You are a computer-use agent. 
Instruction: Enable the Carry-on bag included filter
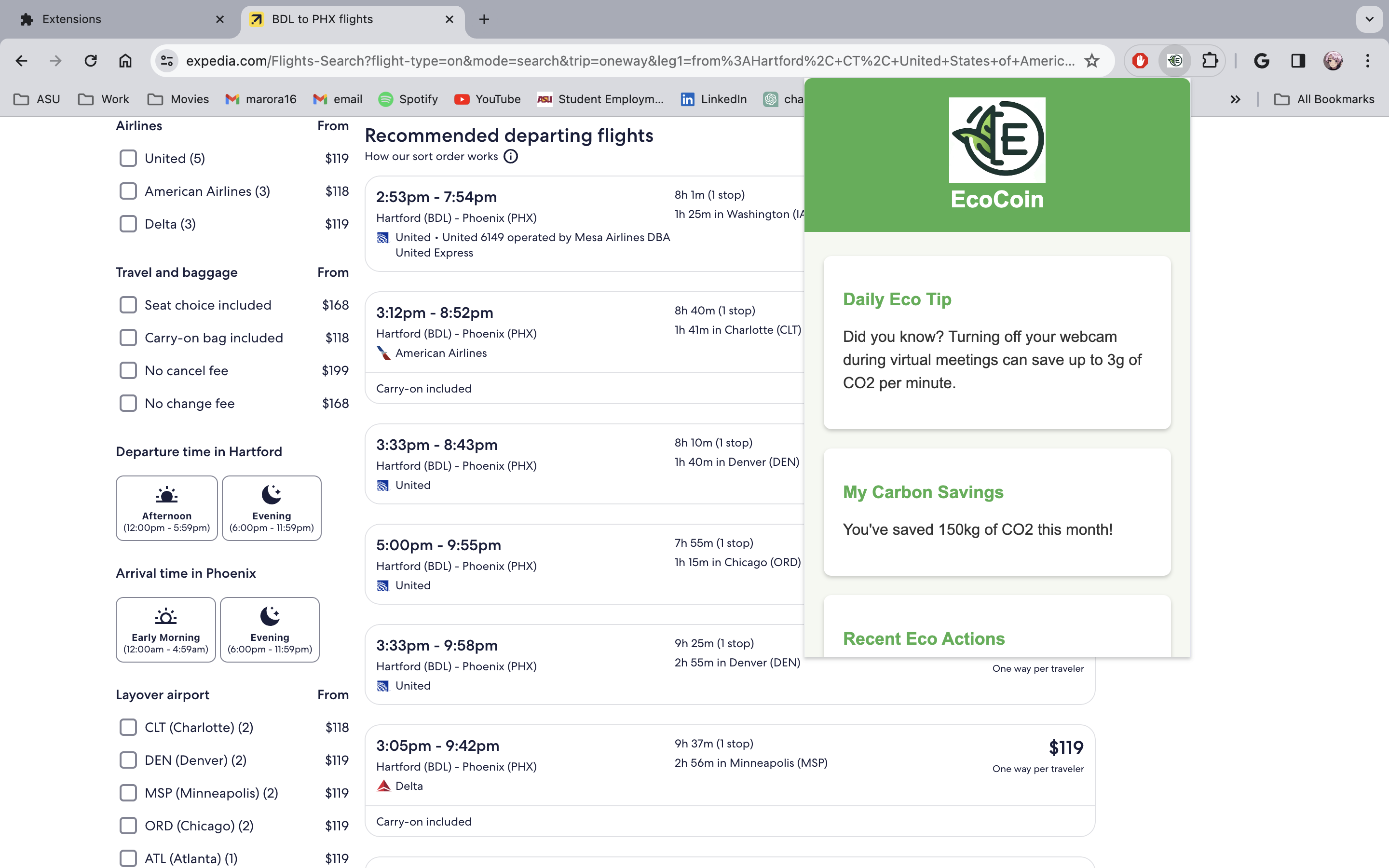coord(128,338)
